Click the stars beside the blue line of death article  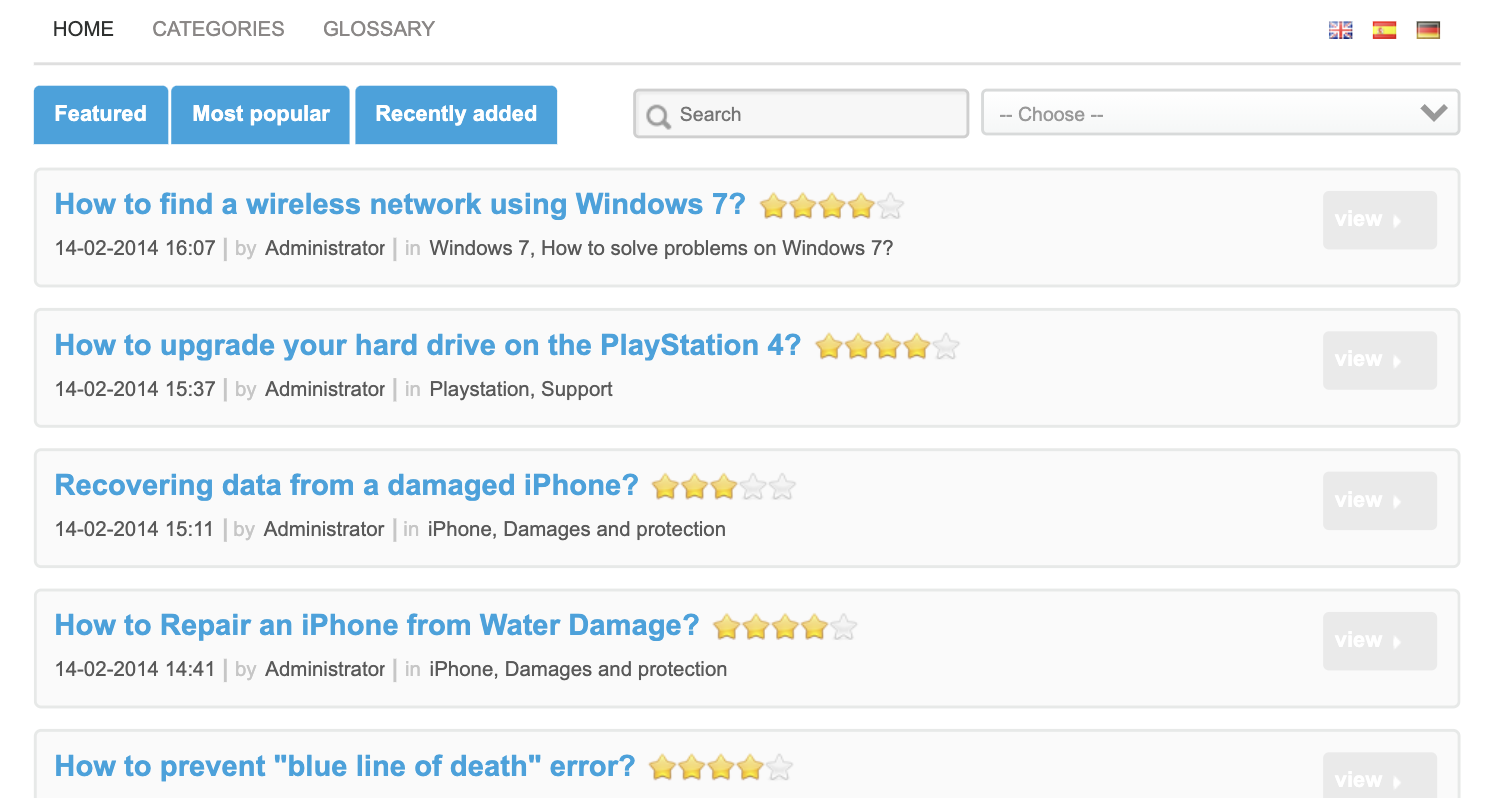tap(721, 768)
